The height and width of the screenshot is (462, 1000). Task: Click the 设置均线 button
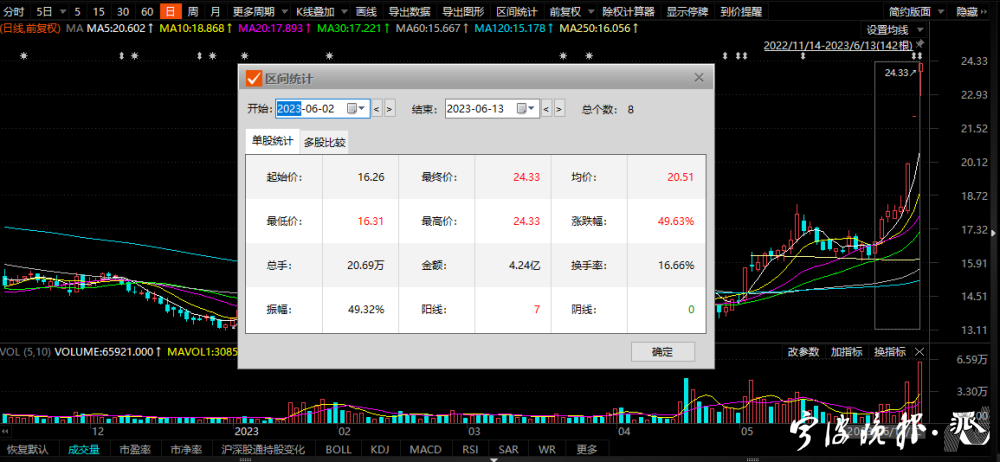click(887, 30)
